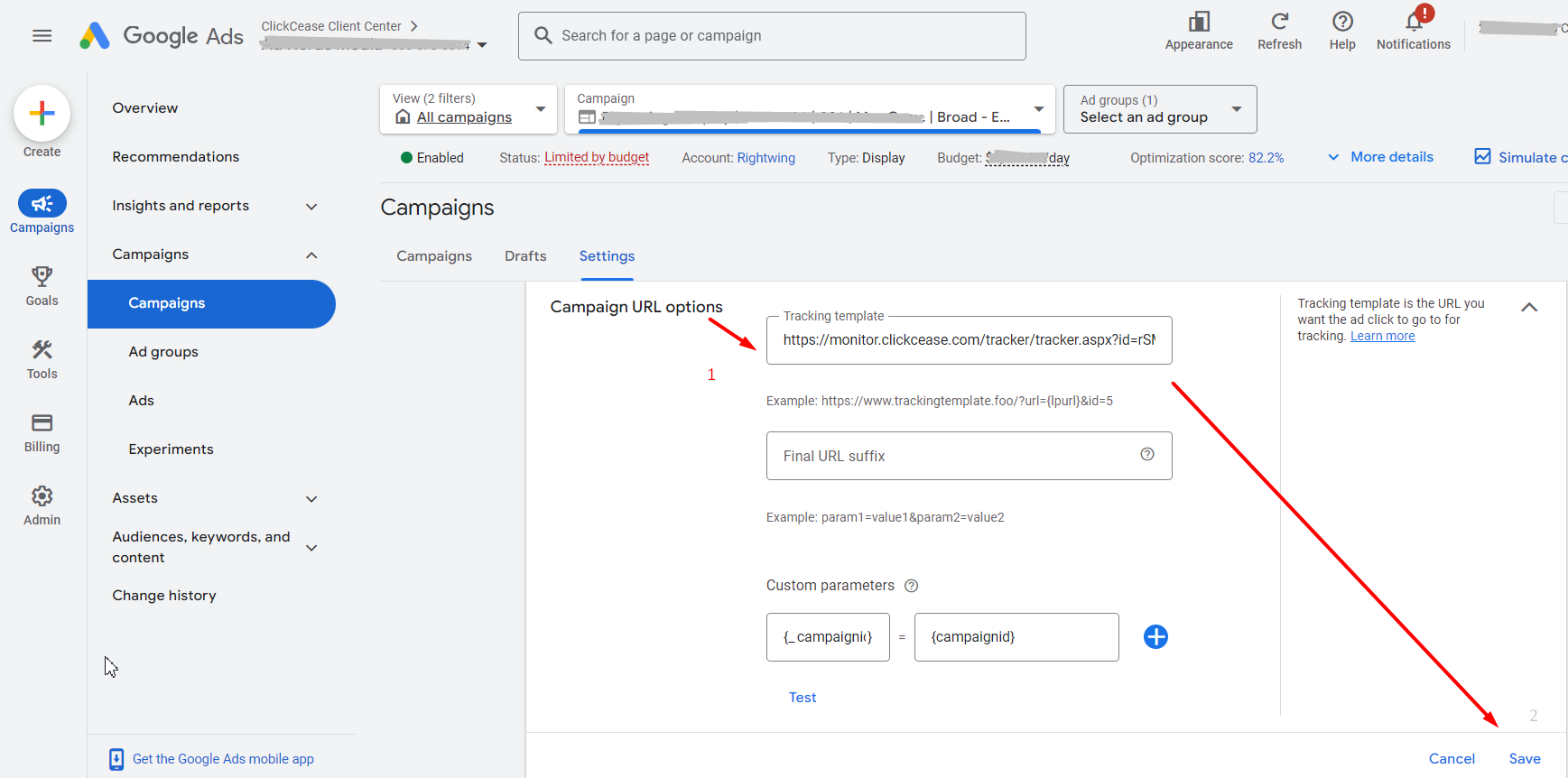Click the Create plus button
The width and height of the screenshot is (1568, 778).
(x=42, y=114)
